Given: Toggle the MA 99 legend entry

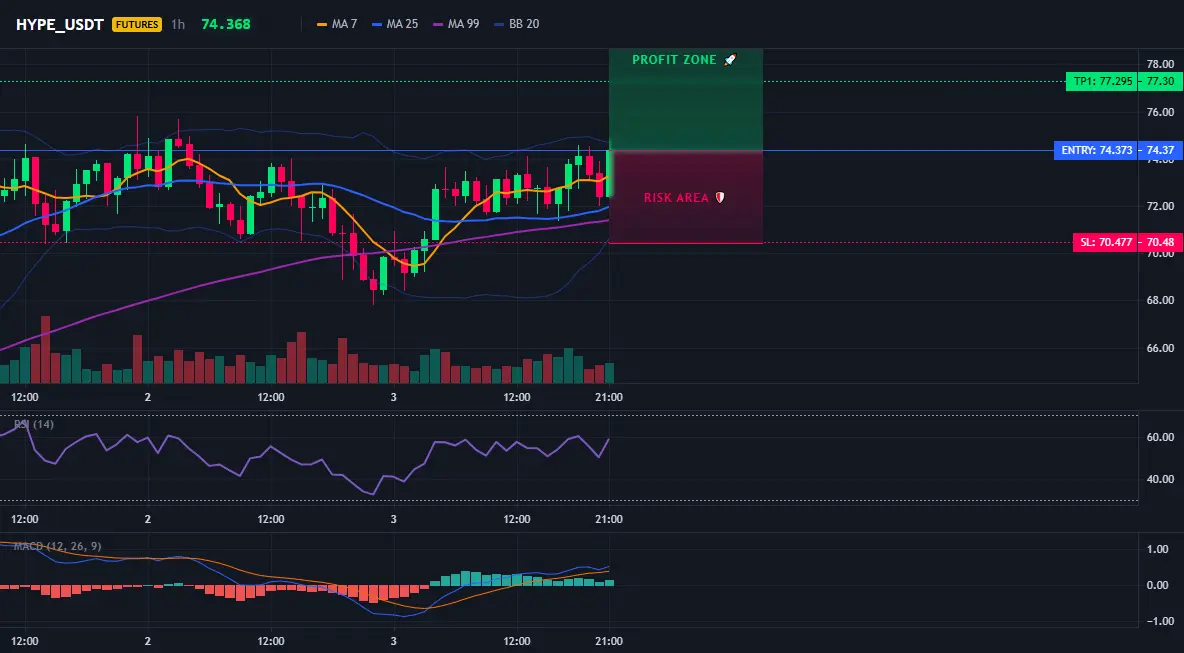Looking at the screenshot, I should click(456, 24).
